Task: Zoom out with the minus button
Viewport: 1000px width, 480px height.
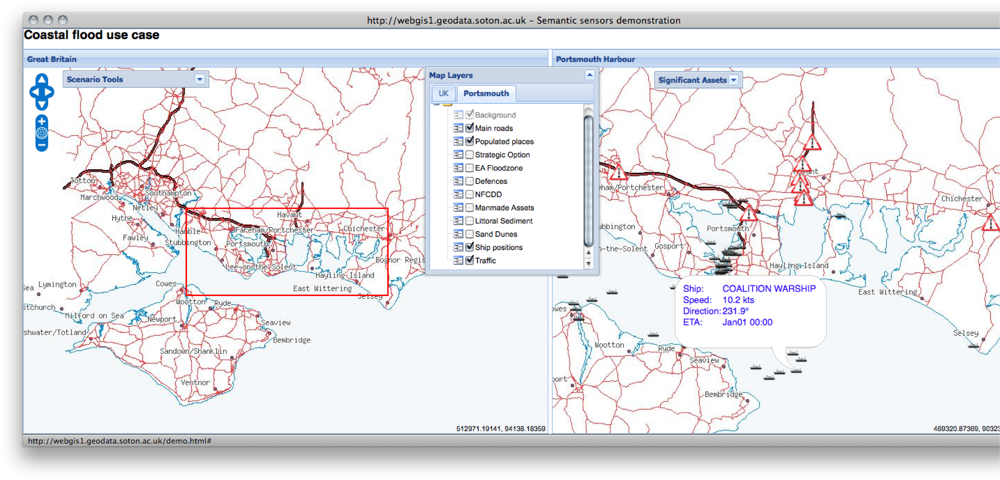Action: pos(41,145)
